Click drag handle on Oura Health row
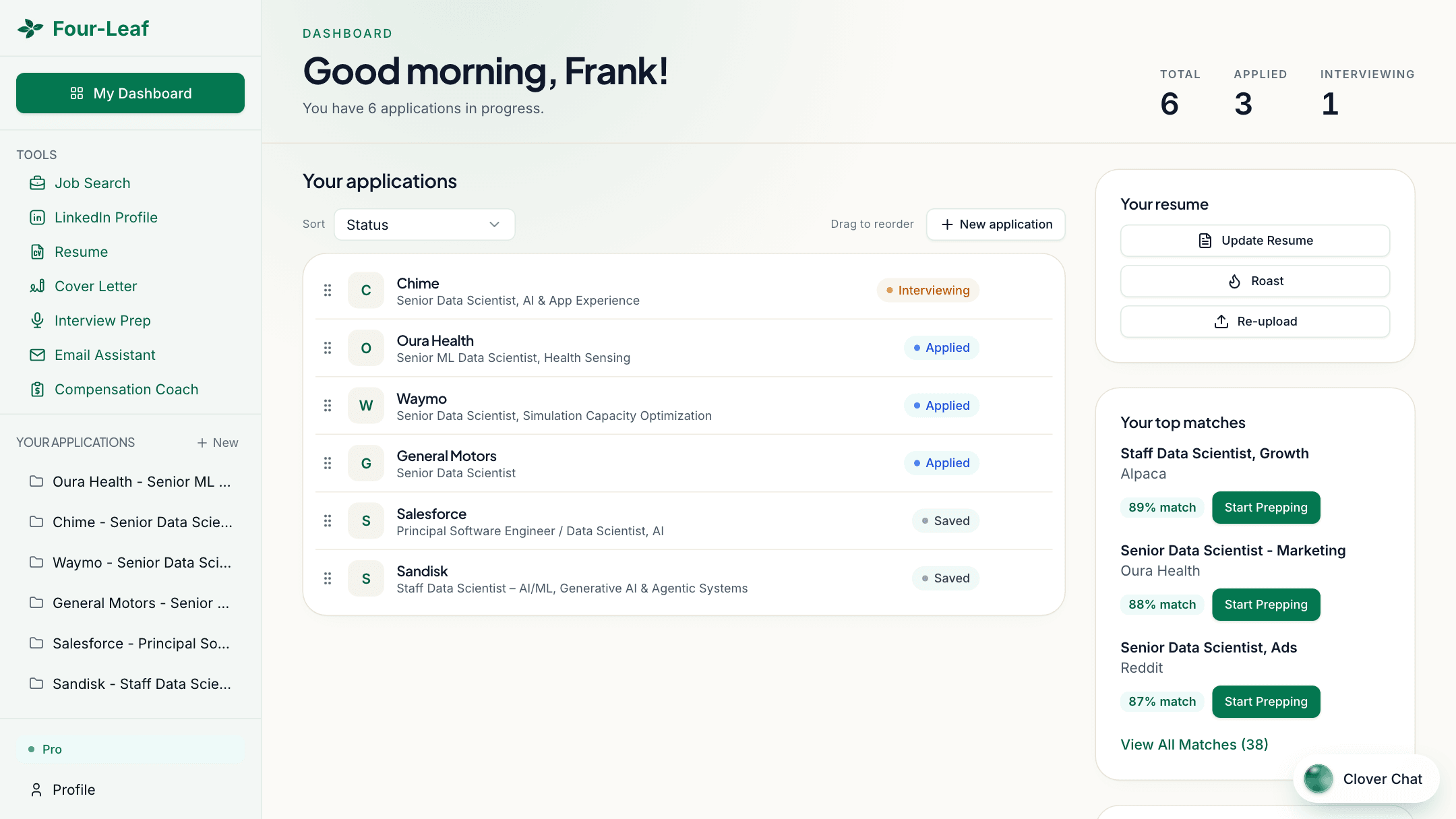1456x819 pixels. 328,348
